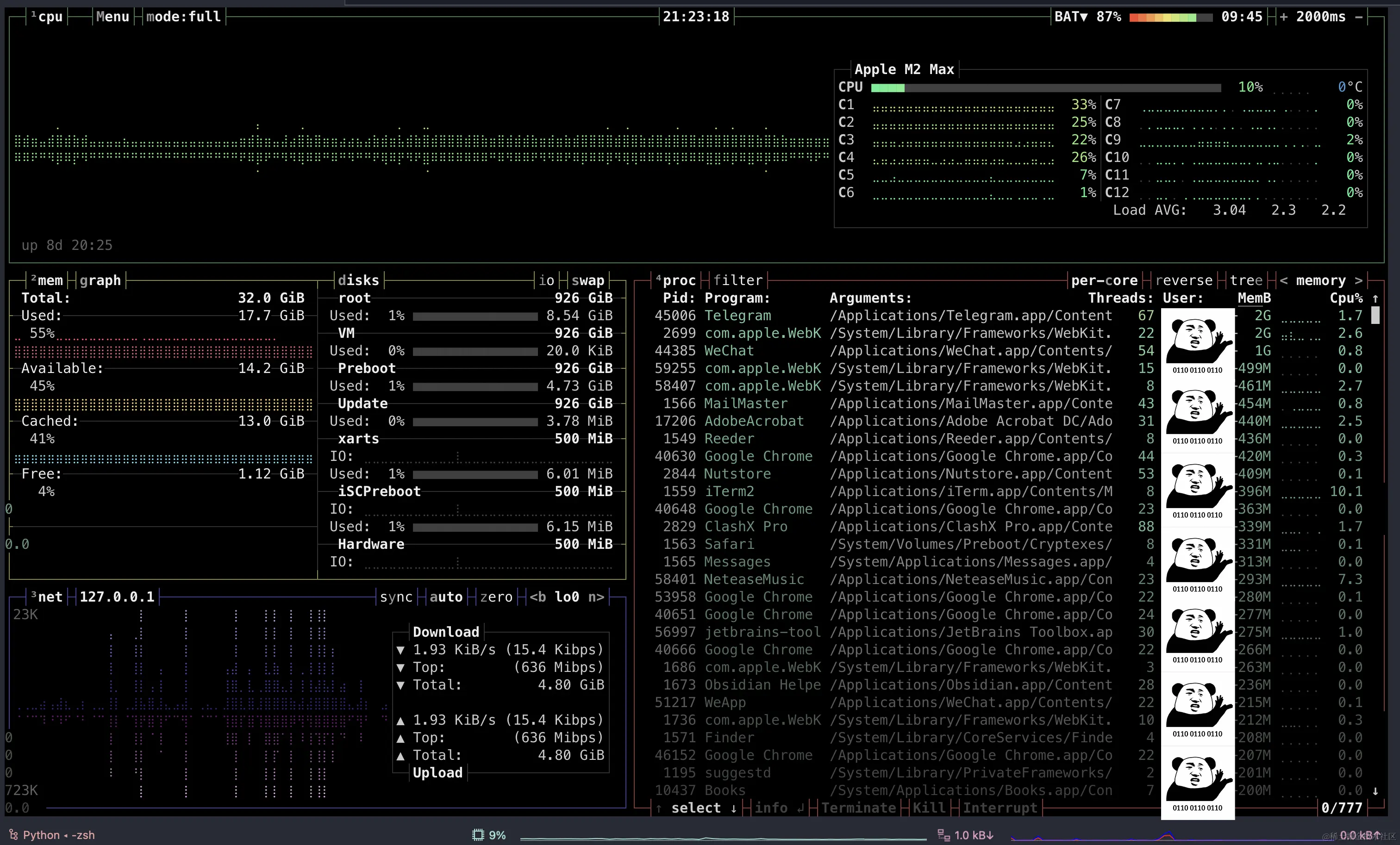Viewport: 1400px width, 845px height.
Task: Toggle net auto scaling
Action: (446, 597)
